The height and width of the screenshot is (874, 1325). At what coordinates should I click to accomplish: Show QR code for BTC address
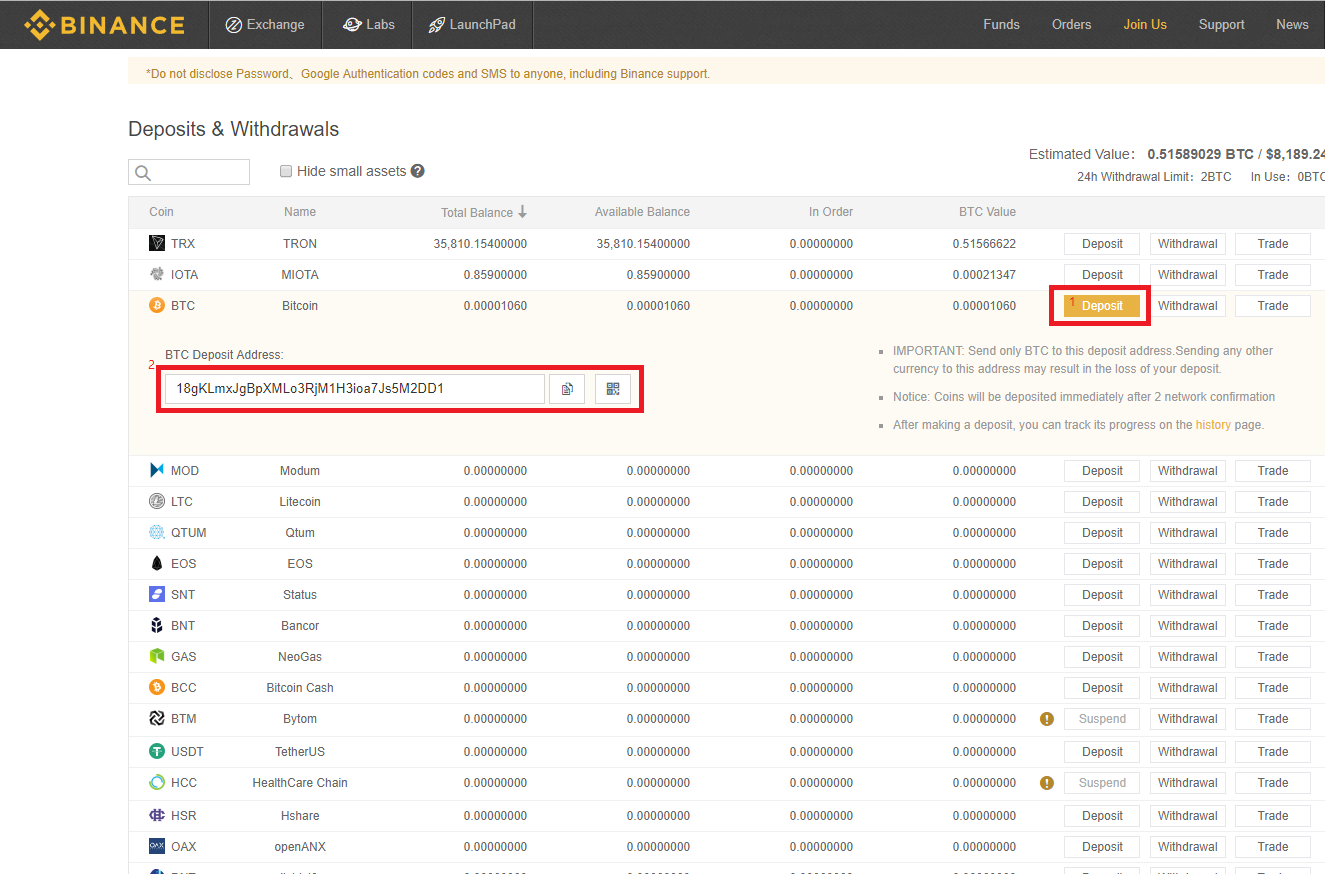point(613,389)
